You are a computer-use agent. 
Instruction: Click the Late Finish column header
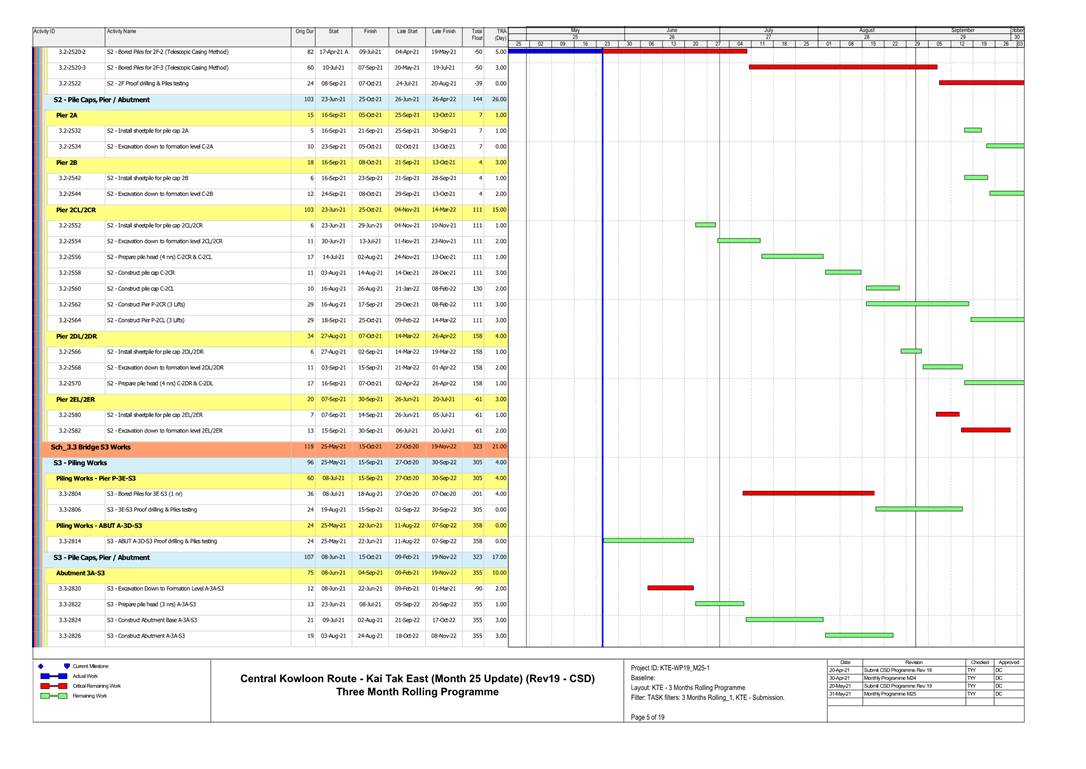(x=443, y=32)
